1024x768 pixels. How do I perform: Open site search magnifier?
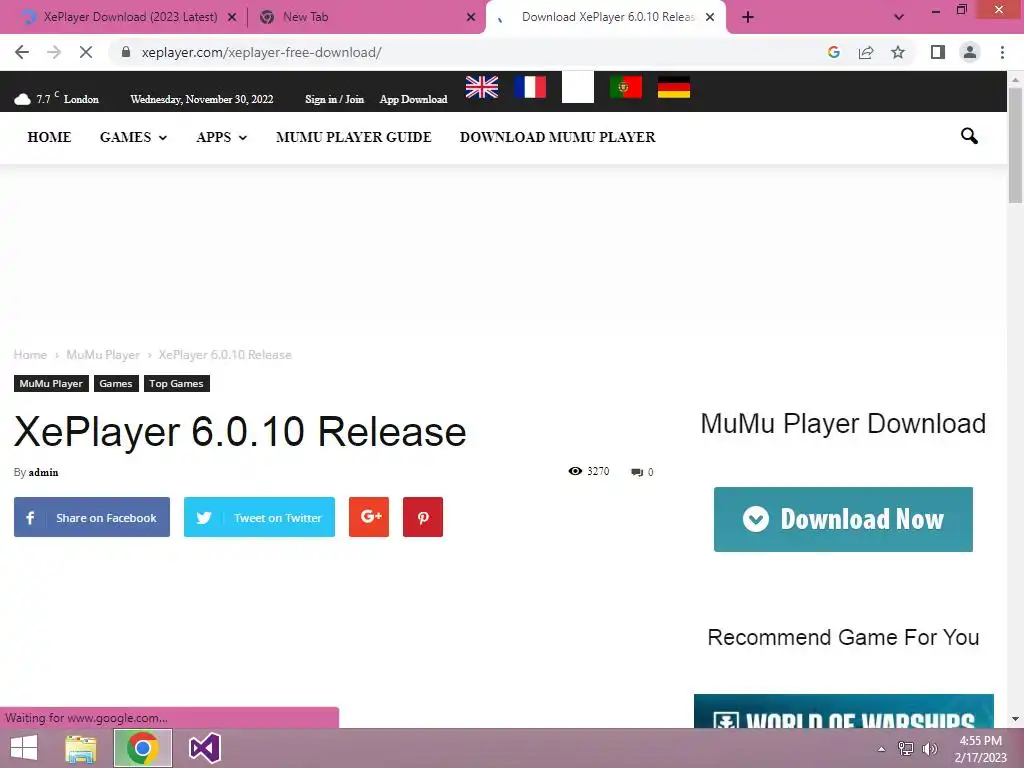[x=969, y=136]
